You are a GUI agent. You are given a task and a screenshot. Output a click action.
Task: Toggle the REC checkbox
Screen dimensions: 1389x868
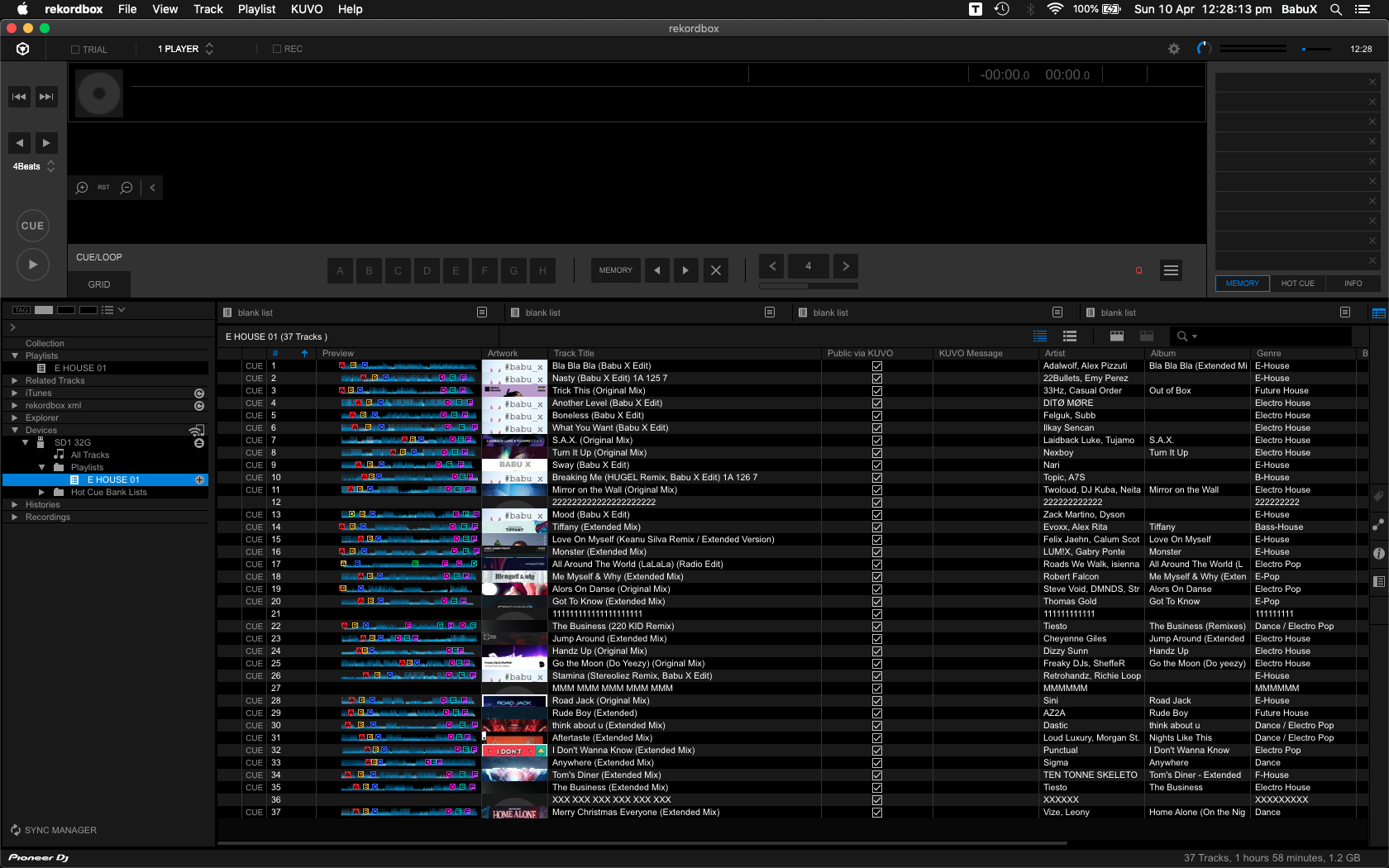(x=277, y=50)
